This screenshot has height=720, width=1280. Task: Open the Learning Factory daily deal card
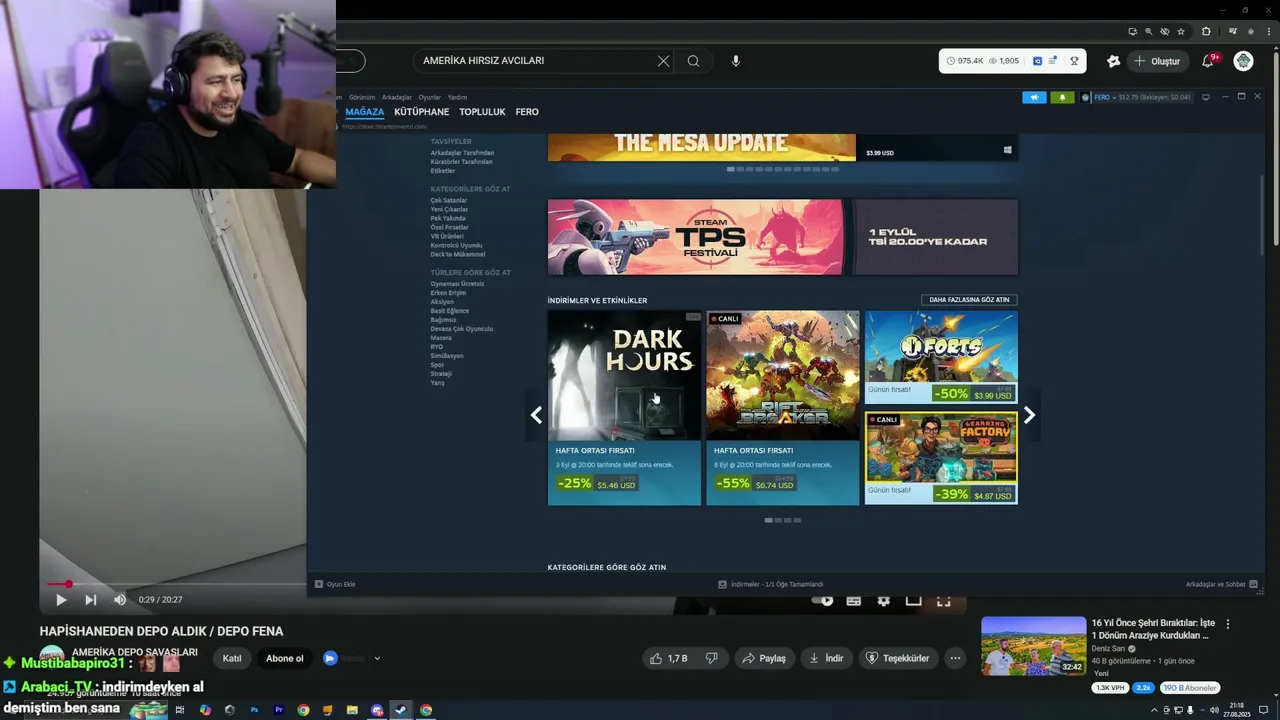(x=941, y=458)
